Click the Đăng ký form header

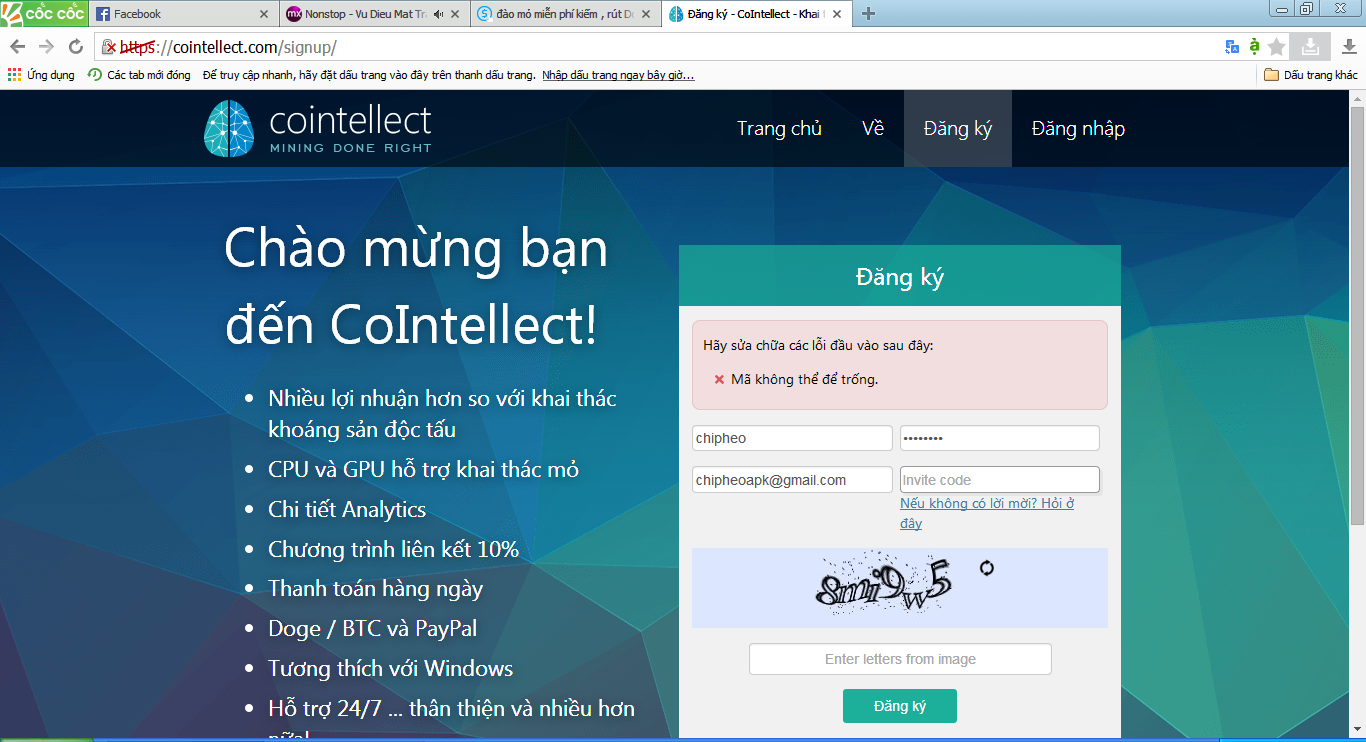coord(900,277)
